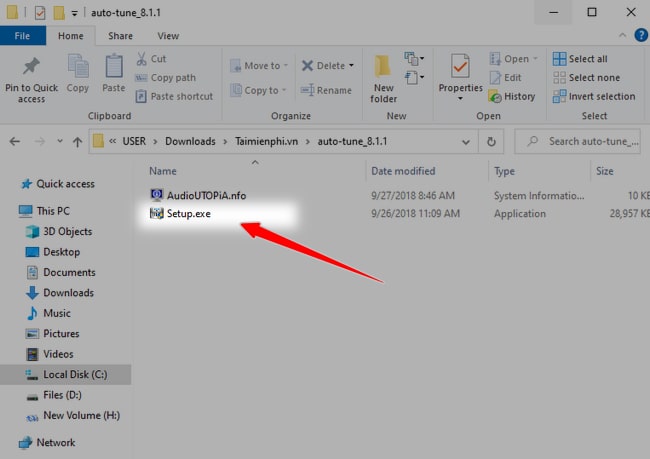Expand the Open button dropdown

coord(535,59)
